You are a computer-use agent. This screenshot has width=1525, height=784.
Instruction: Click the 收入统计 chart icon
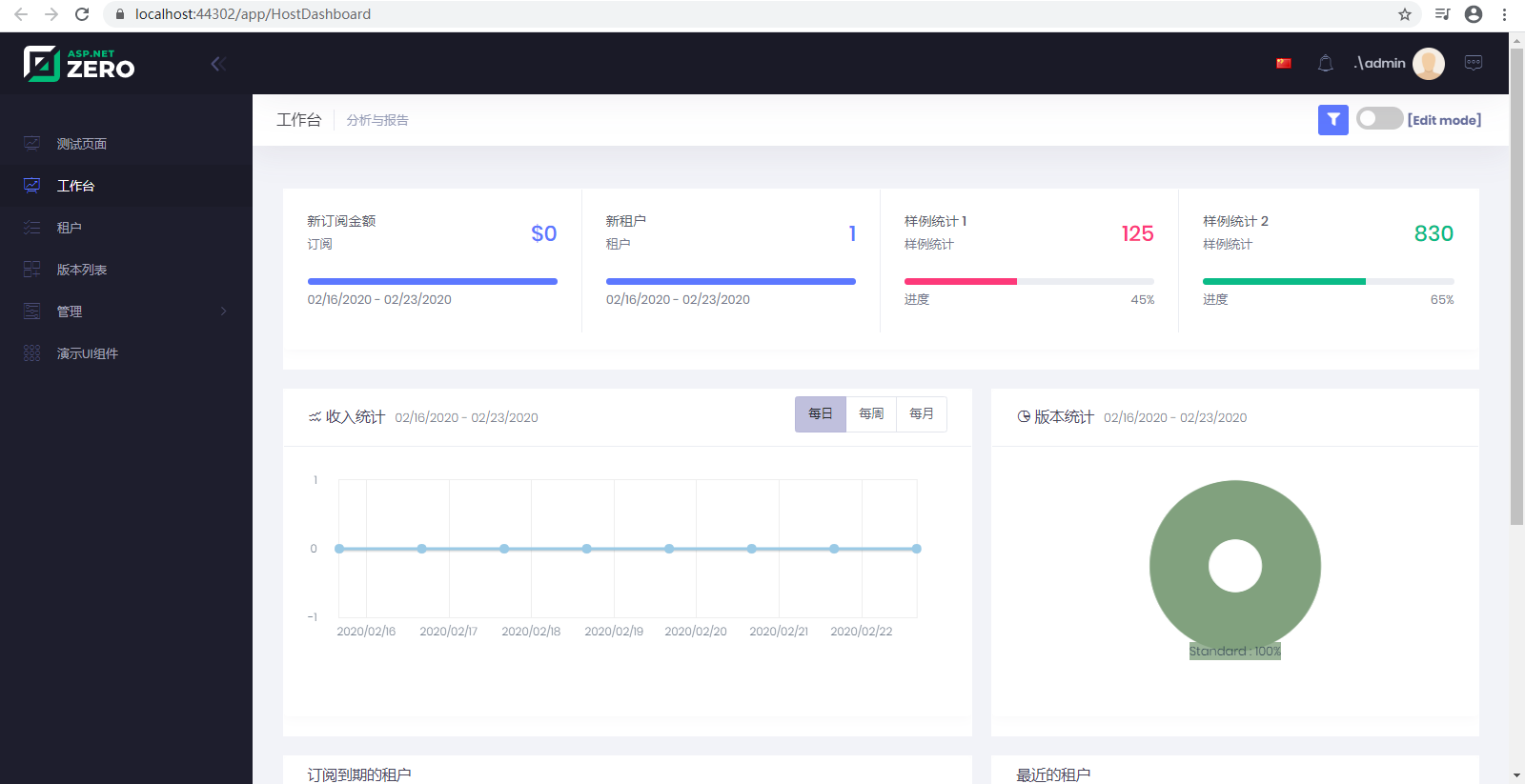tap(315, 417)
